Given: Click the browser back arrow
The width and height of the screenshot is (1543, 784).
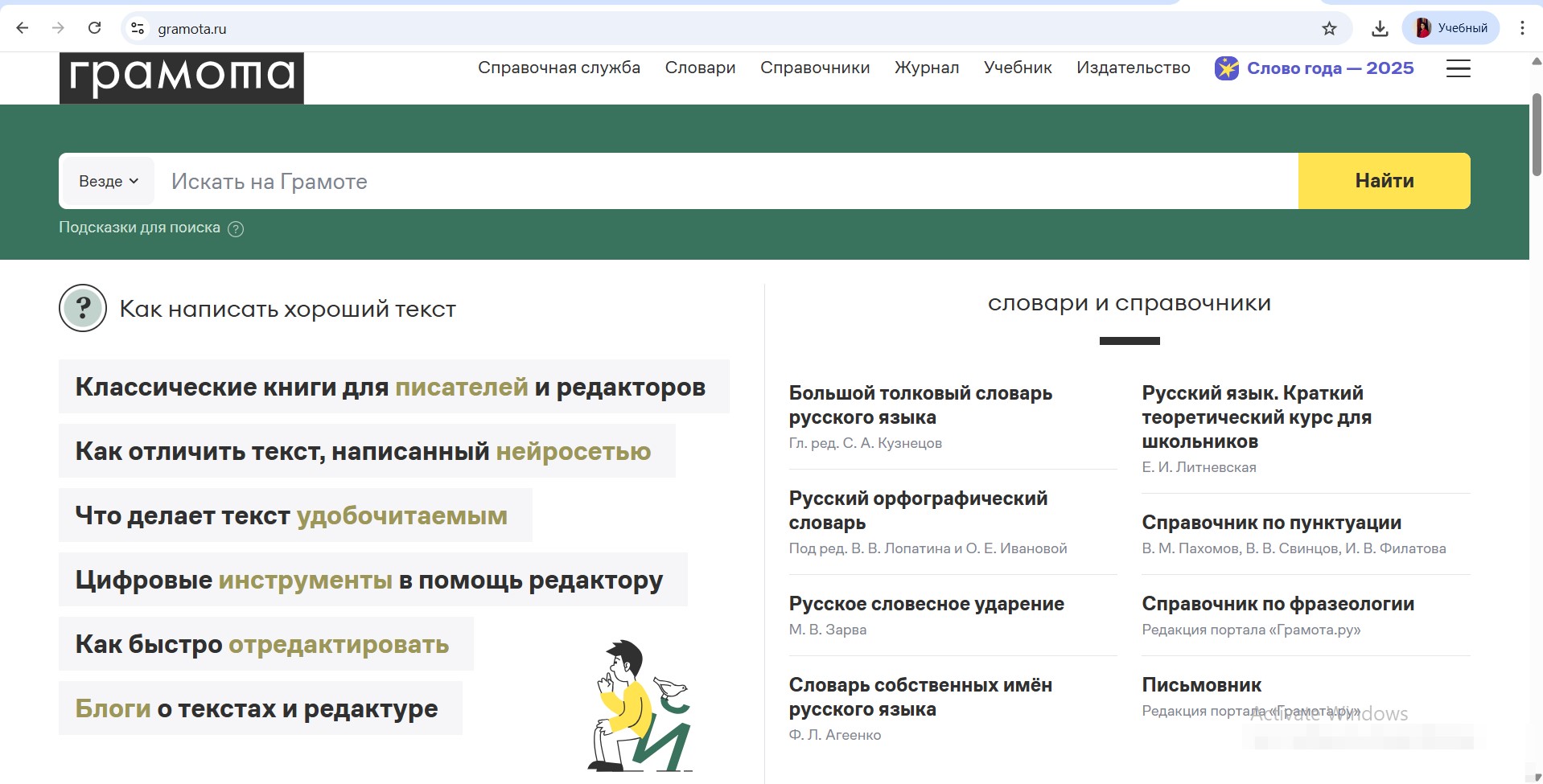Looking at the screenshot, I should tap(23, 28).
